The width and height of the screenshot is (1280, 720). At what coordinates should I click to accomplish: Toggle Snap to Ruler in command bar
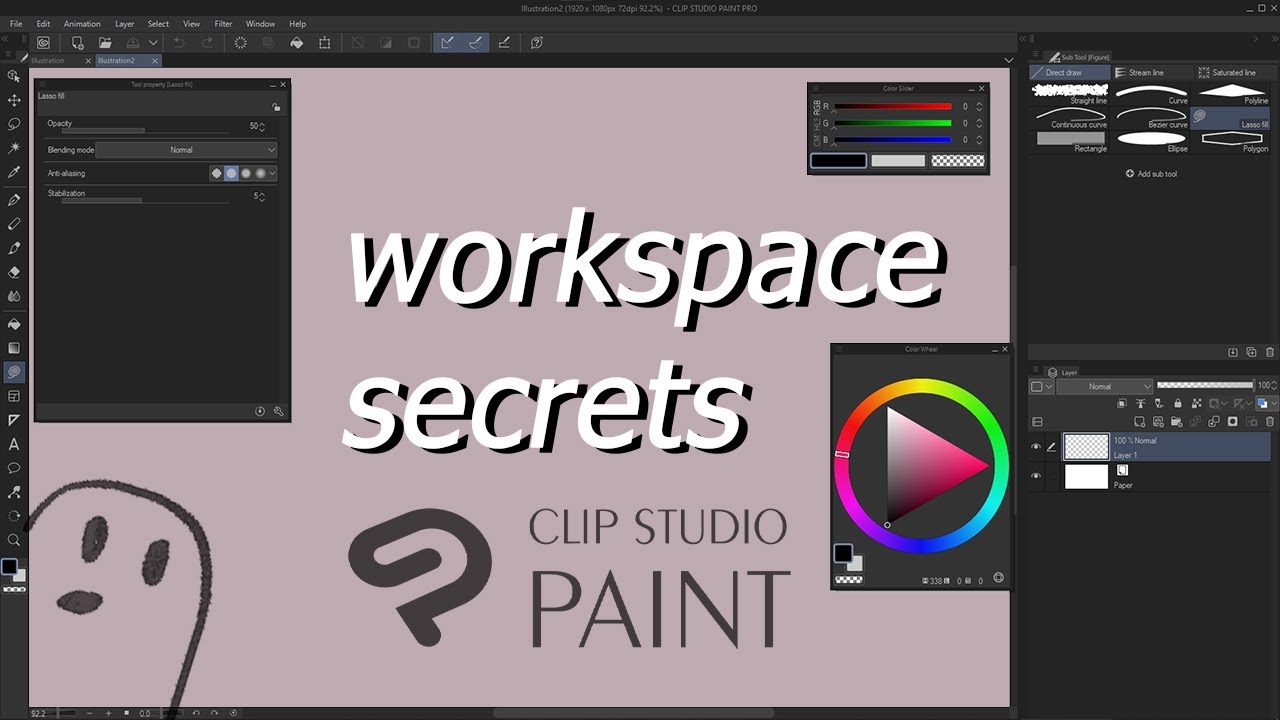pyautogui.click(x=447, y=43)
